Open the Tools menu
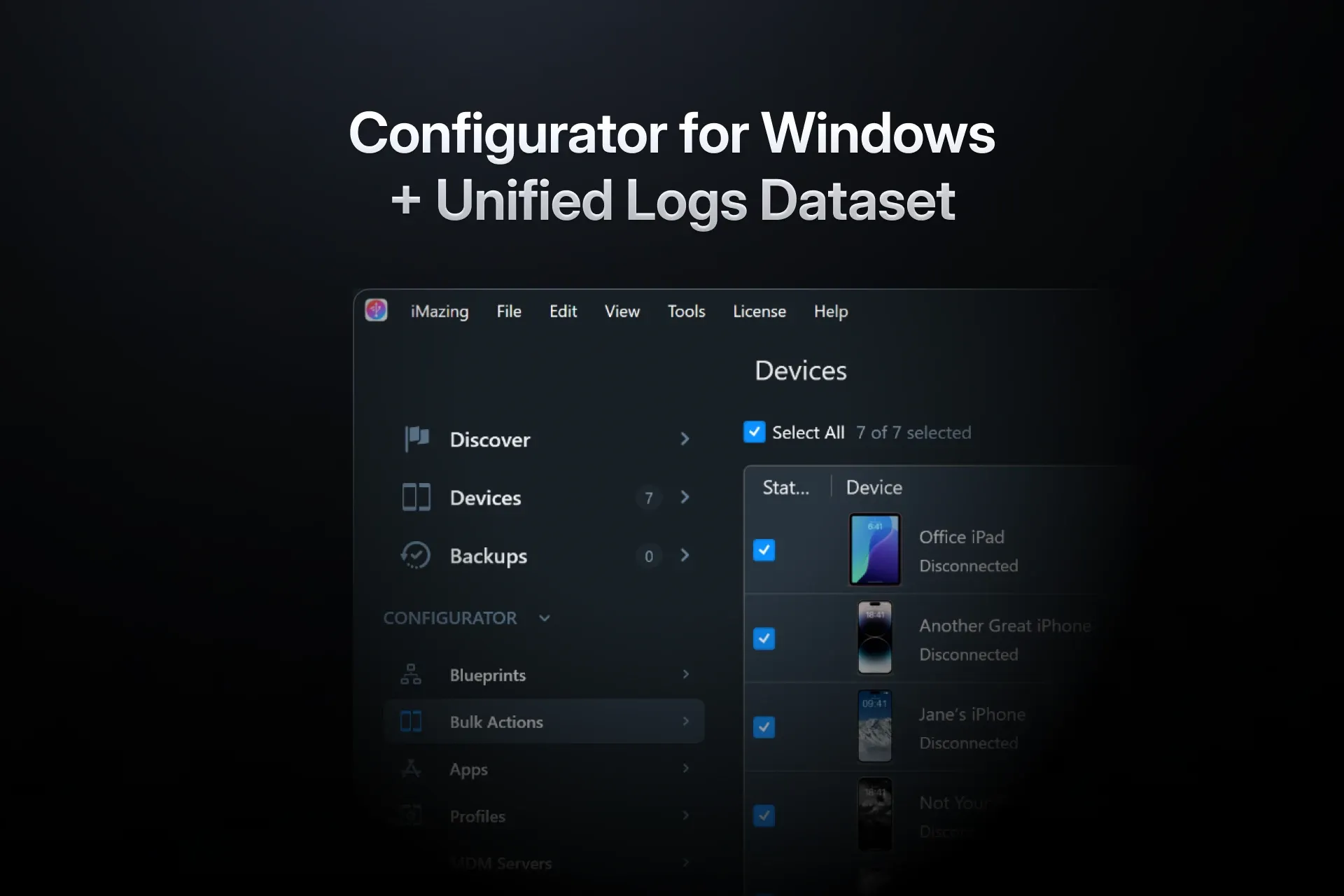The width and height of the screenshot is (1344, 896). pyautogui.click(x=686, y=311)
